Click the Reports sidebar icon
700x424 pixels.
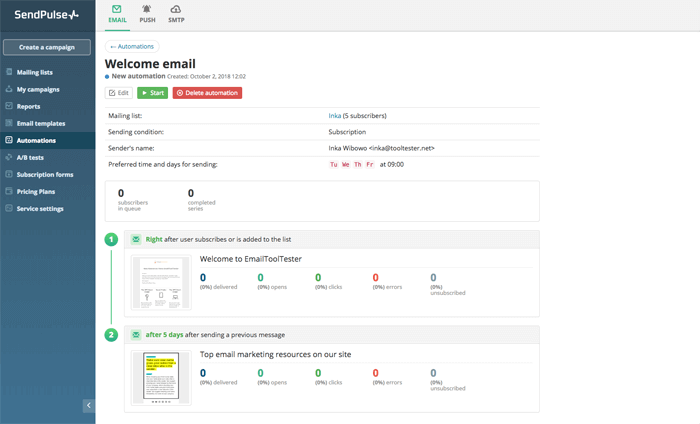(9, 106)
